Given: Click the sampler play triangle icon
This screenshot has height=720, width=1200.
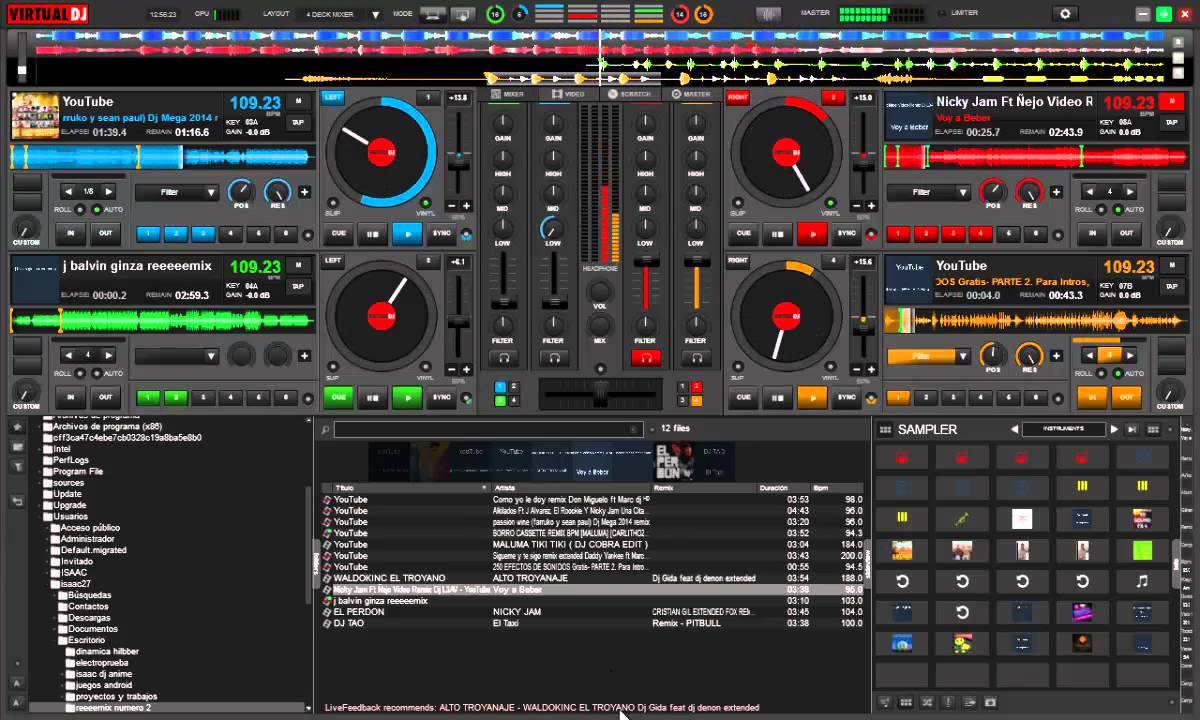Looking at the screenshot, I should pyautogui.click(x=1115, y=429).
